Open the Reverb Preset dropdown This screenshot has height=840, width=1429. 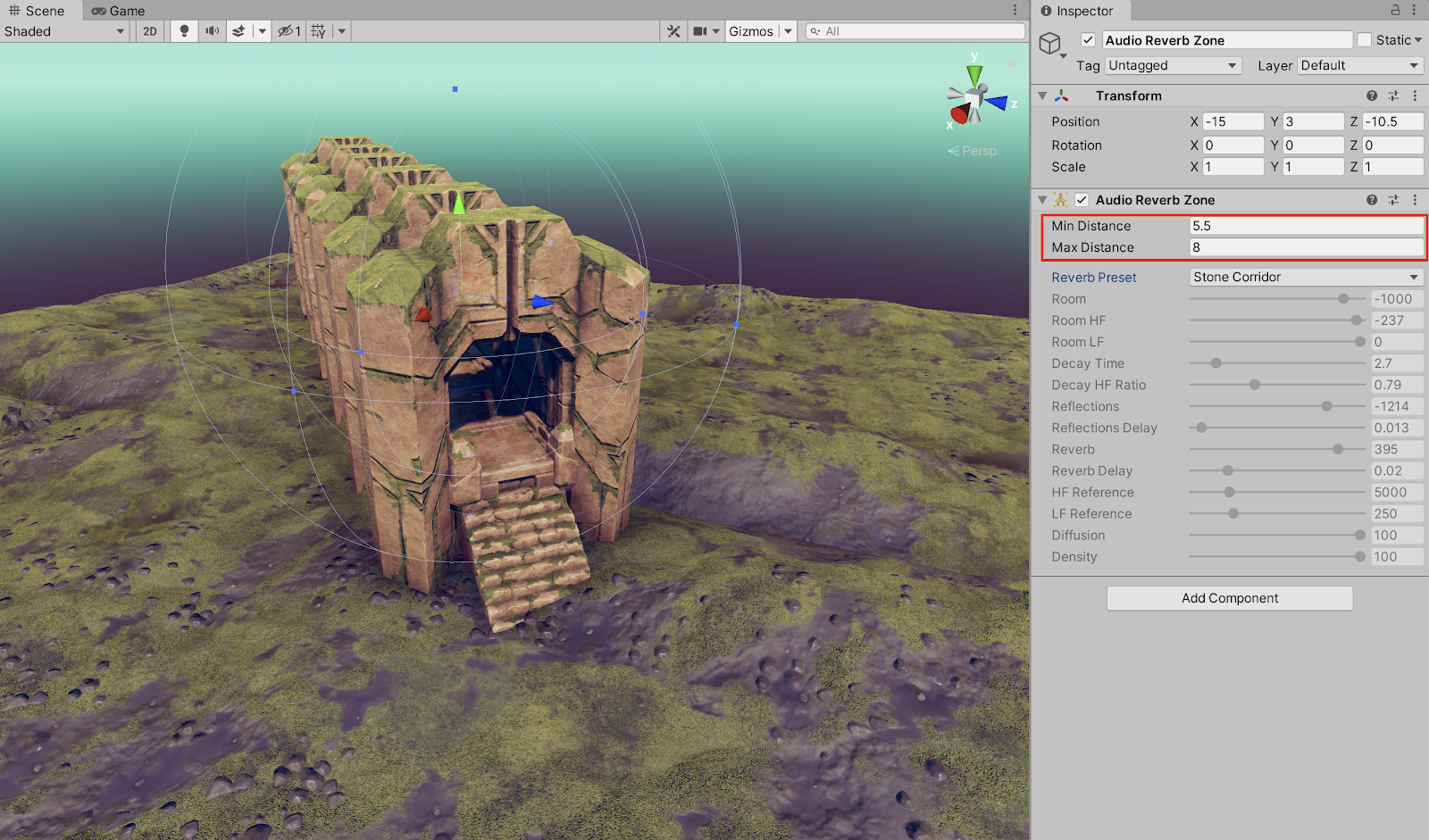1306,277
